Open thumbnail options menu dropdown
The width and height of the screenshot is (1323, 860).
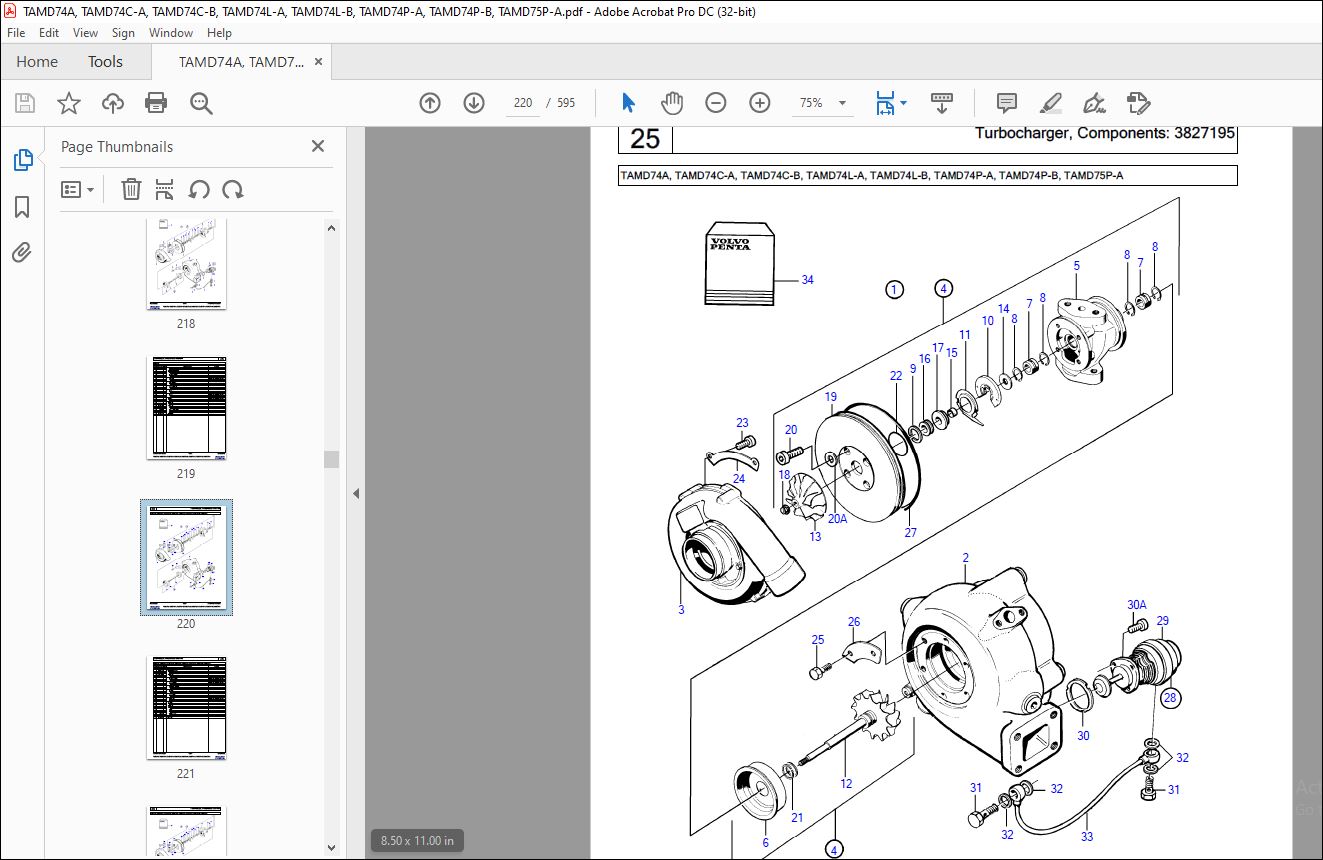click(x=78, y=189)
